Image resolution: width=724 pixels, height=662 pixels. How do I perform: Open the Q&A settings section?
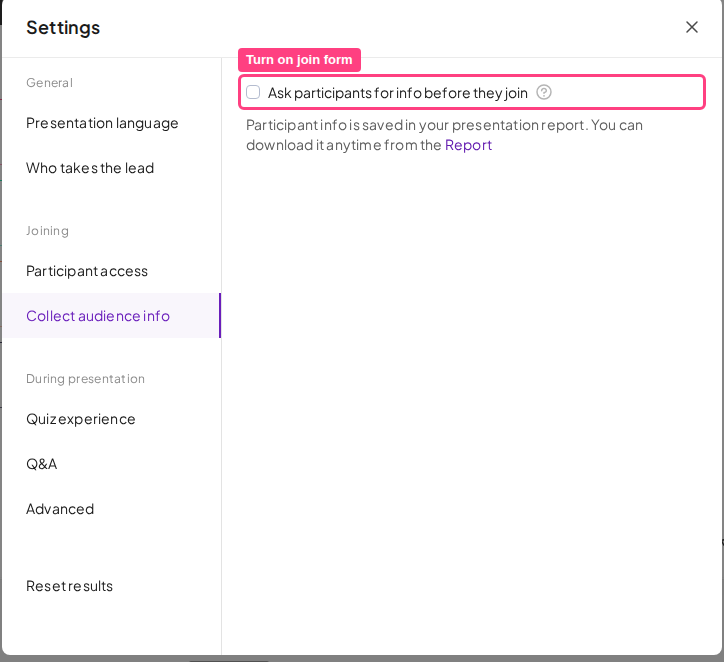pyautogui.click(x=111, y=464)
